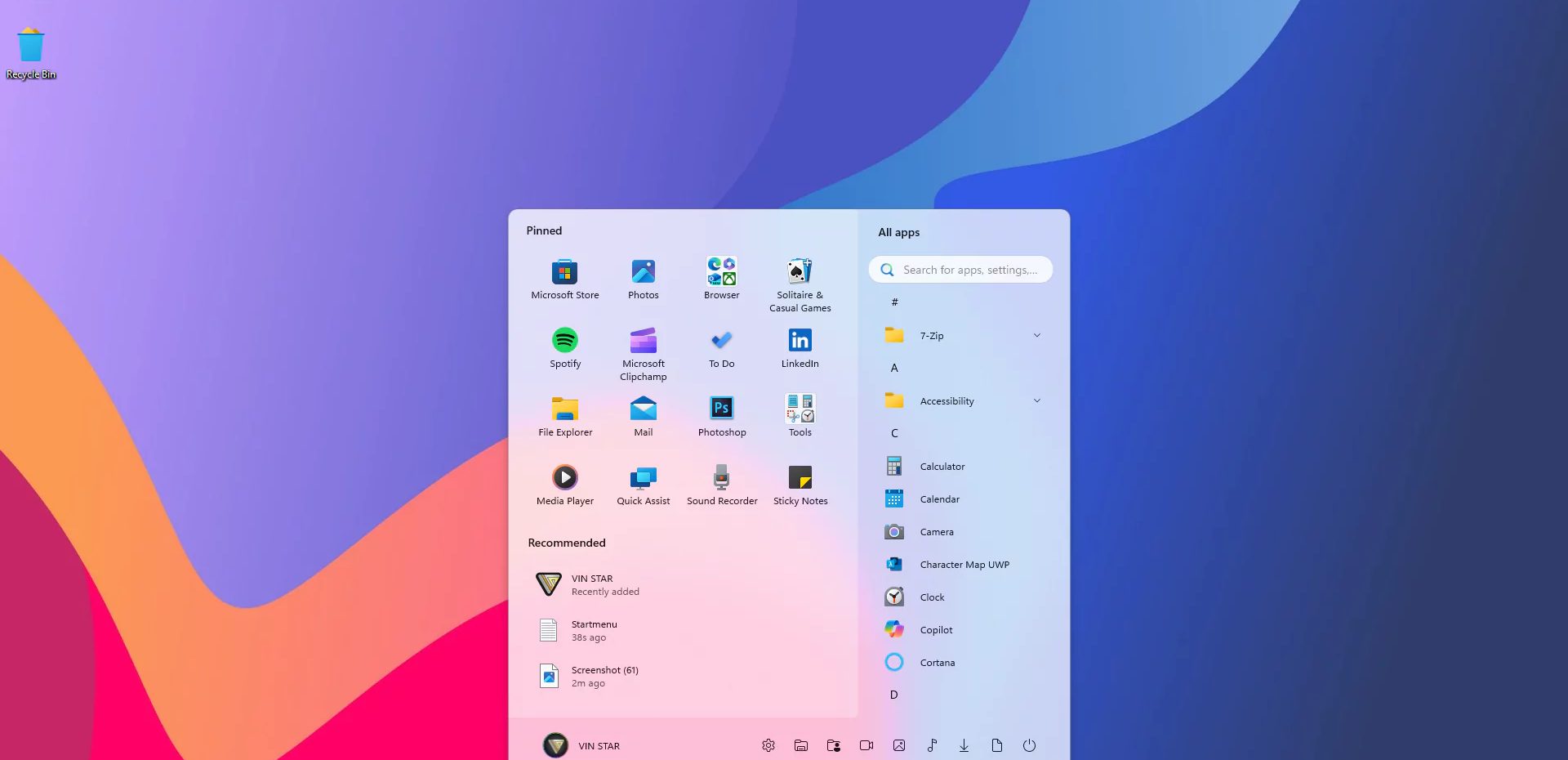This screenshot has height=760, width=1568.
Task: Launch the Mail app
Action: click(643, 417)
